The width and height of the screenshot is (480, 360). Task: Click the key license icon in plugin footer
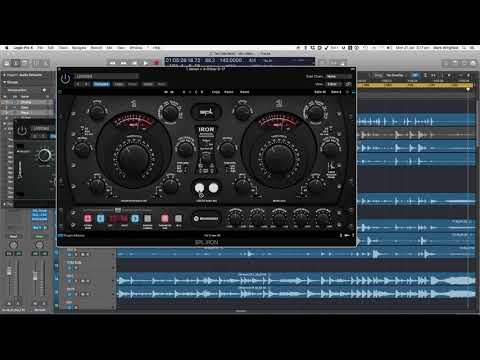347,235
